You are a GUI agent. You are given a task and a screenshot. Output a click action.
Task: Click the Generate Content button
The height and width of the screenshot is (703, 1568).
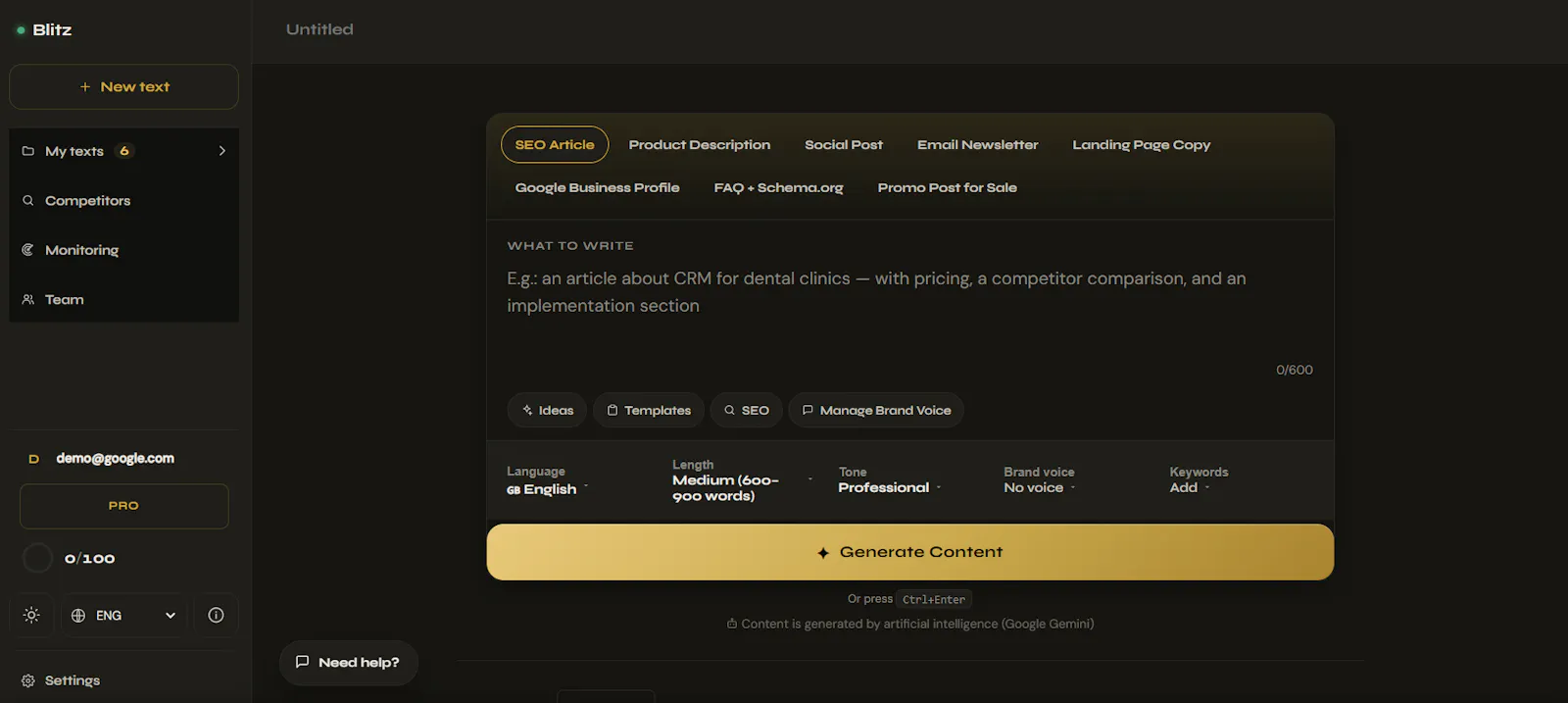pyautogui.click(x=910, y=552)
